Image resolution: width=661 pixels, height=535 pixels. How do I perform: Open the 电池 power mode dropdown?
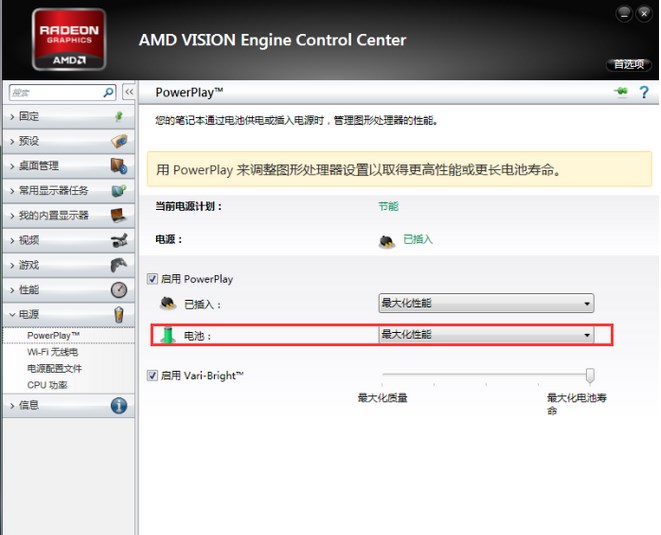point(486,335)
